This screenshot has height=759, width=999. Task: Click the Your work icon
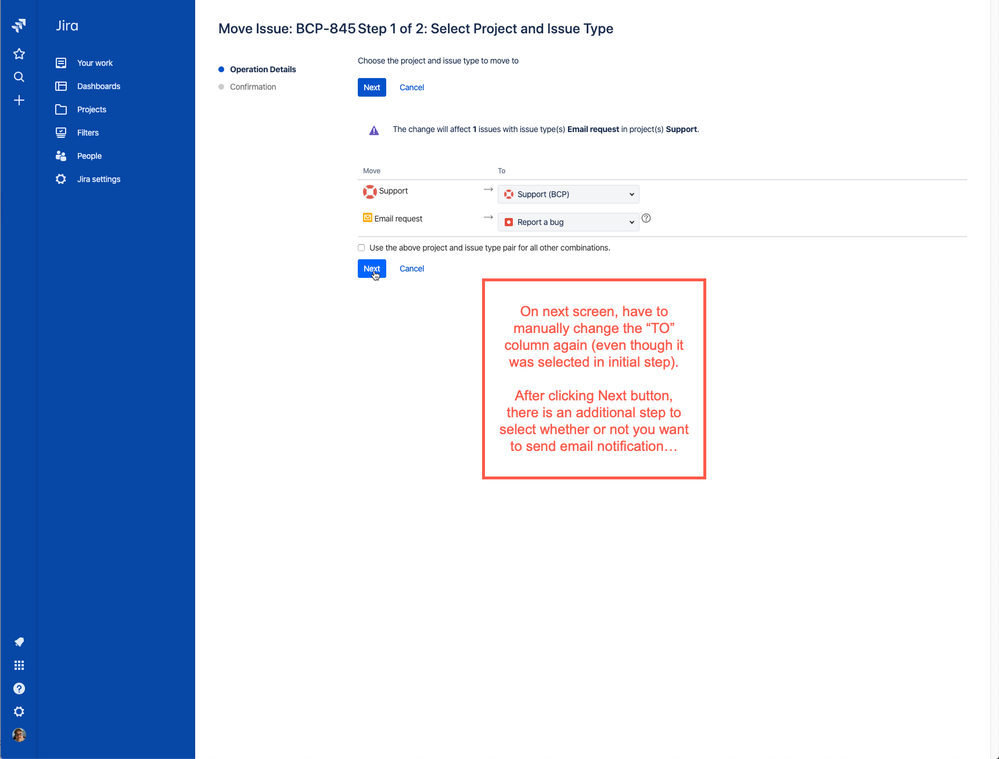pos(61,63)
